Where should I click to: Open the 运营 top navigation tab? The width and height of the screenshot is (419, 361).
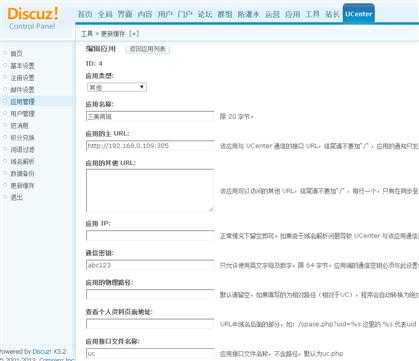(x=272, y=14)
